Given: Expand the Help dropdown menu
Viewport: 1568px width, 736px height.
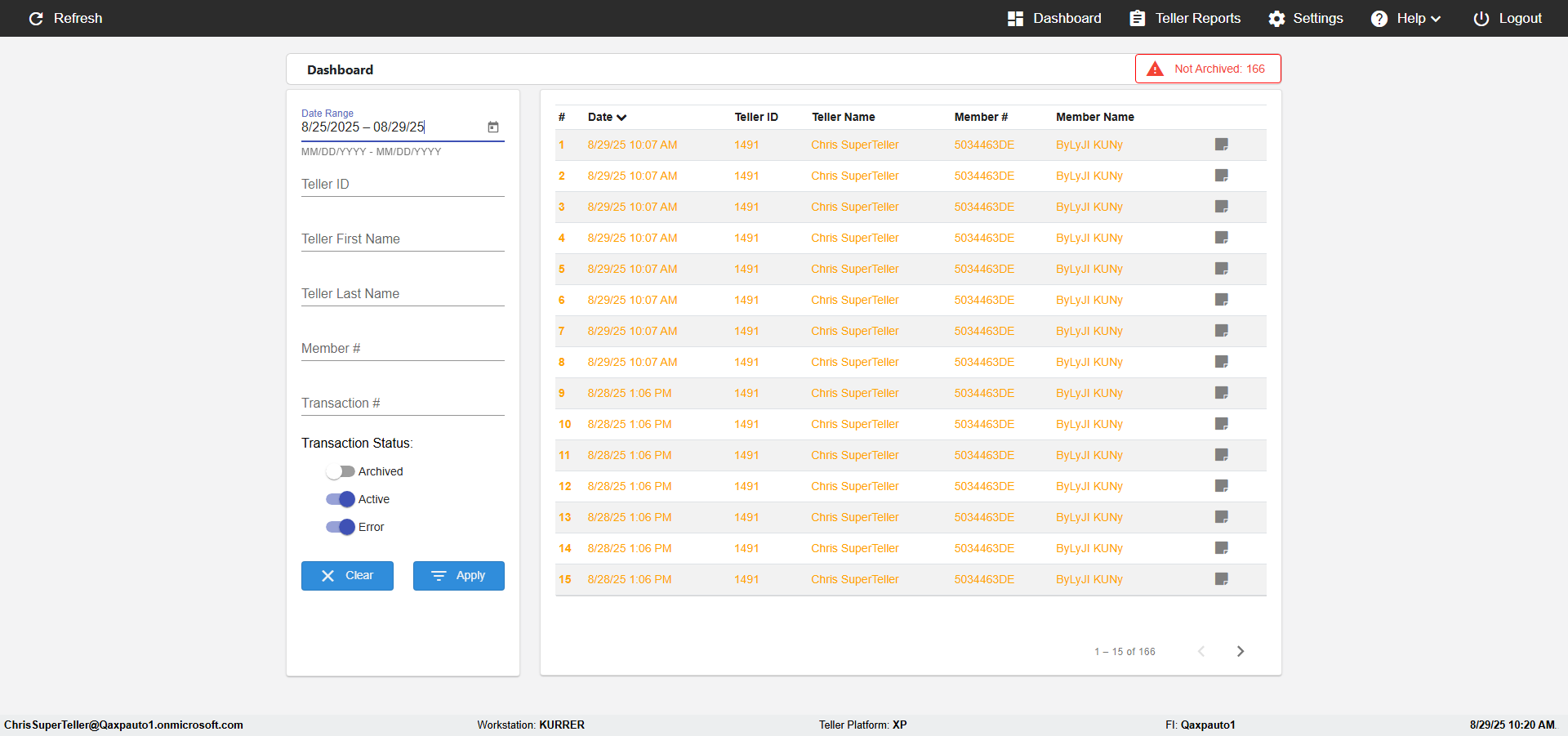Looking at the screenshot, I should pyautogui.click(x=1406, y=19).
